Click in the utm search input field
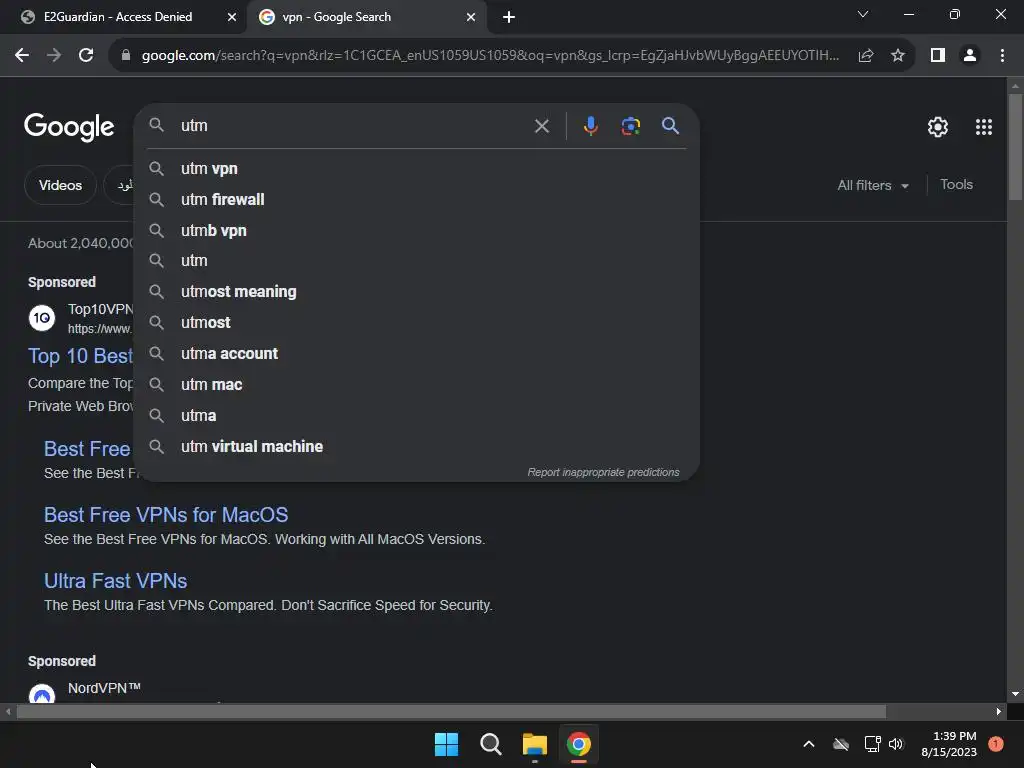Screen dimensions: 1024x768 pos(353,125)
